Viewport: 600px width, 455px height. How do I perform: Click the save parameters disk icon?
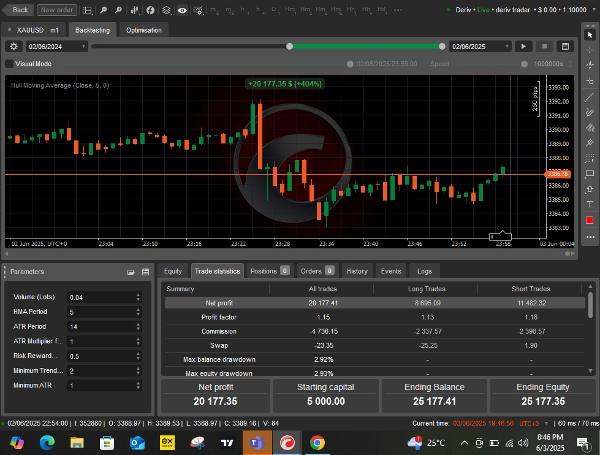145,272
